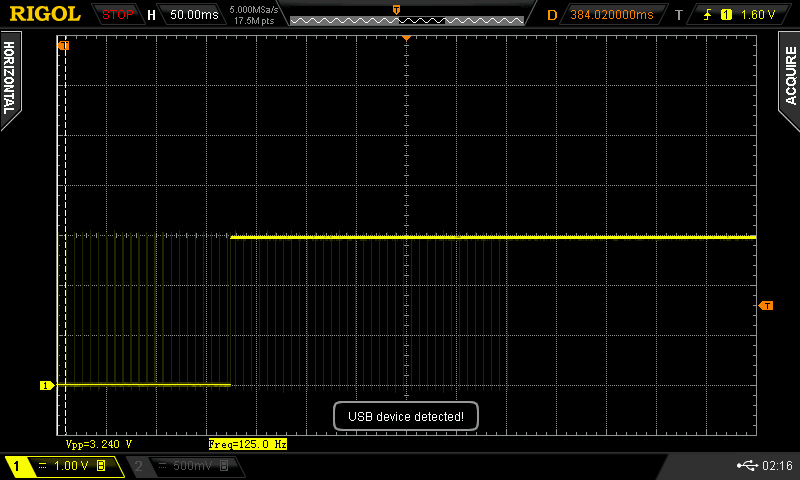Click the D horizontal delay label
The width and height of the screenshot is (800, 480).
click(x=552, y=15)
